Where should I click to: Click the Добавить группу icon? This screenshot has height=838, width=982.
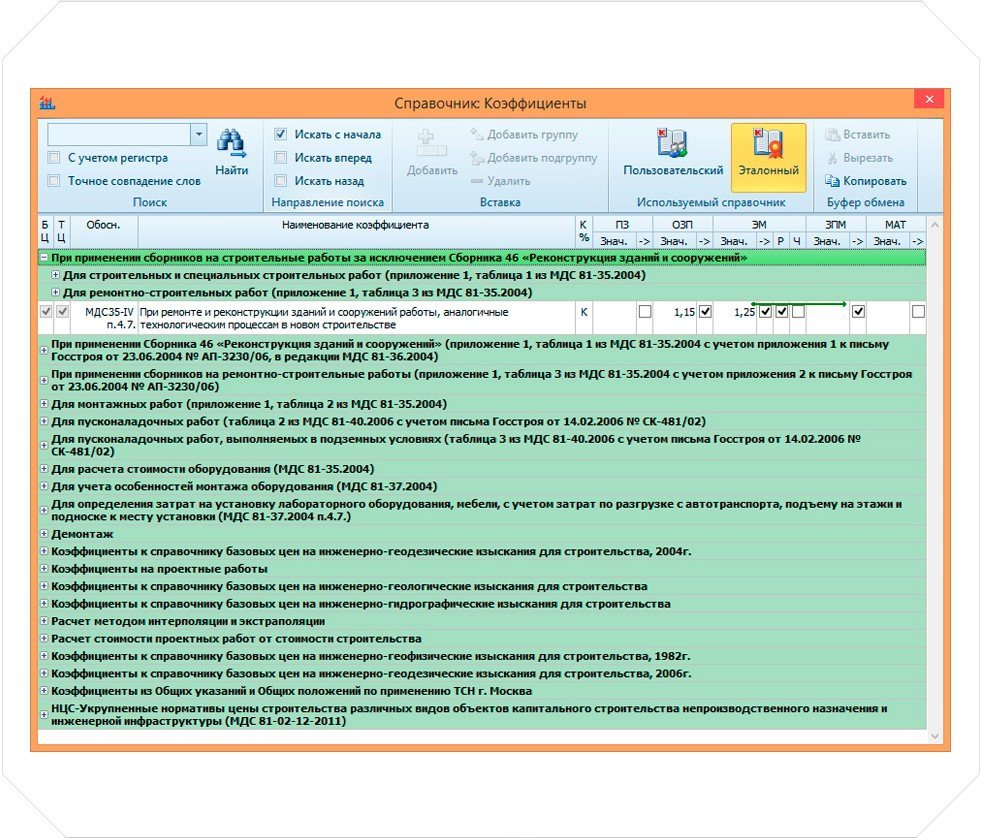coord(477,135)
